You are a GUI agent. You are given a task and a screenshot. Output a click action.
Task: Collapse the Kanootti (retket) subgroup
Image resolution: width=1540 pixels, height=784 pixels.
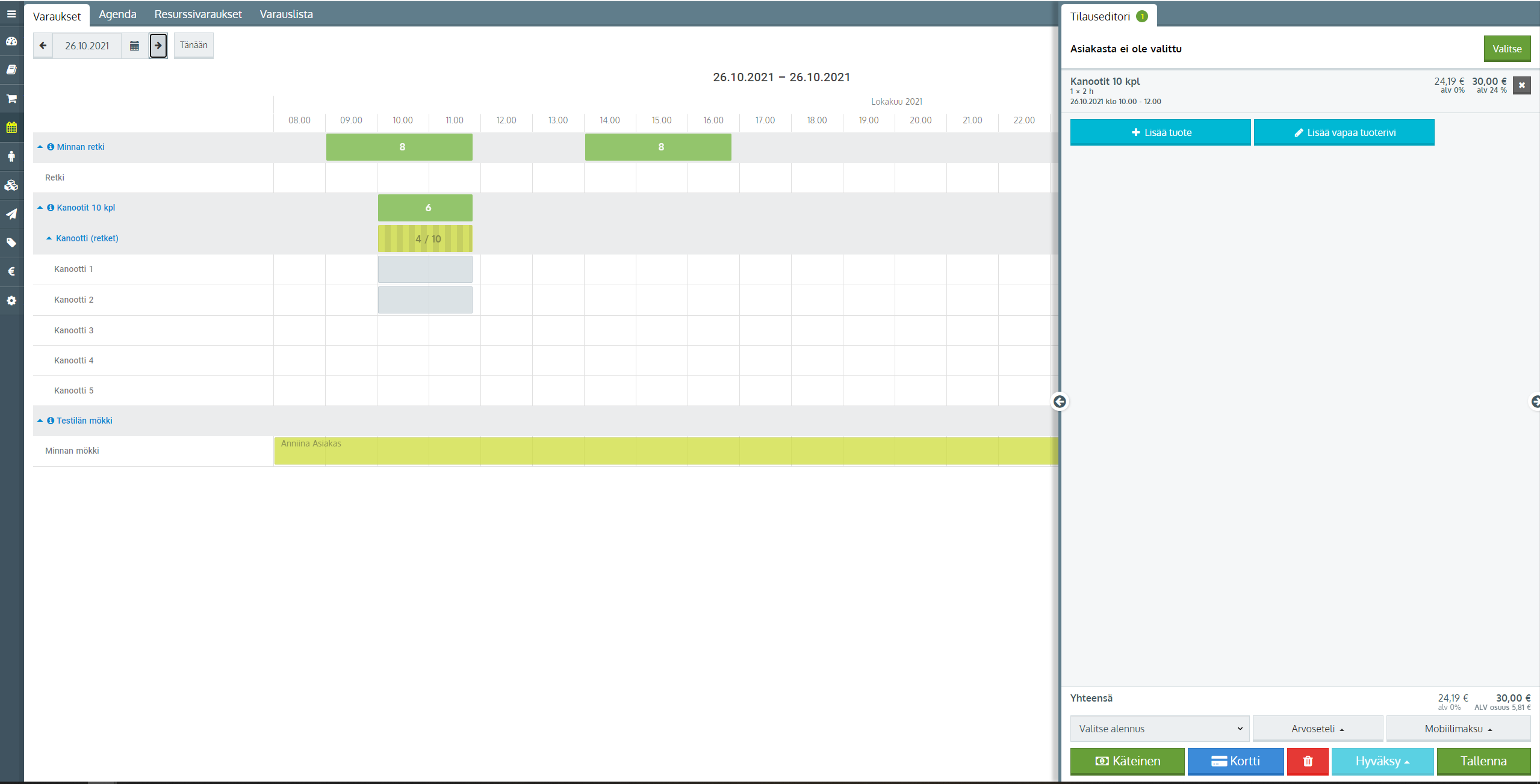coord(49,238)
